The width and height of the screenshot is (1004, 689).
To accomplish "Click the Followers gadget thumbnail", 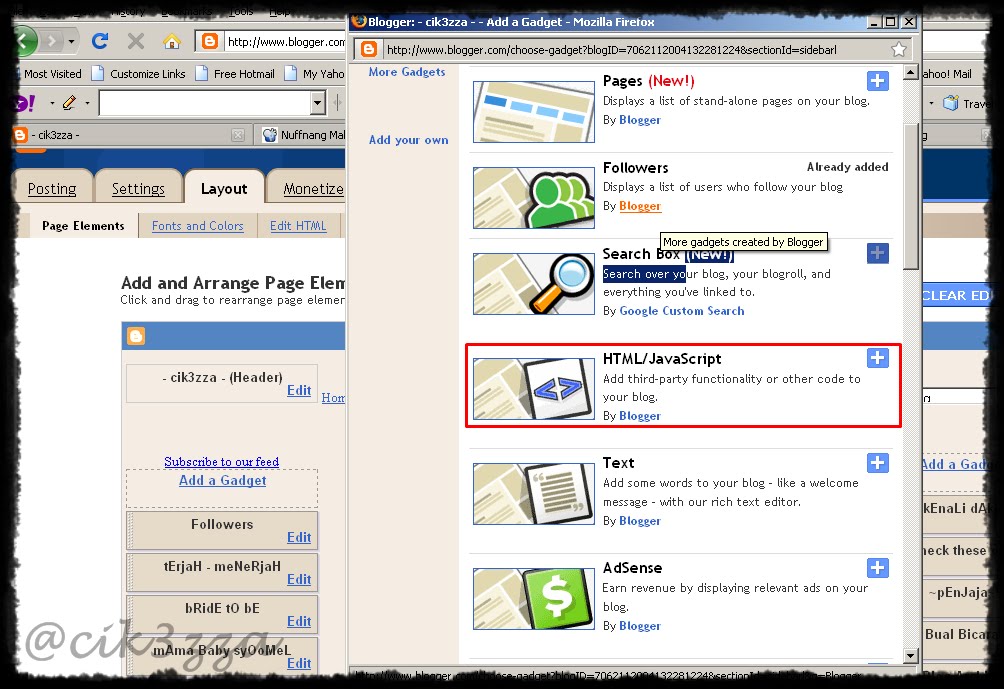I will click(533, 197).
